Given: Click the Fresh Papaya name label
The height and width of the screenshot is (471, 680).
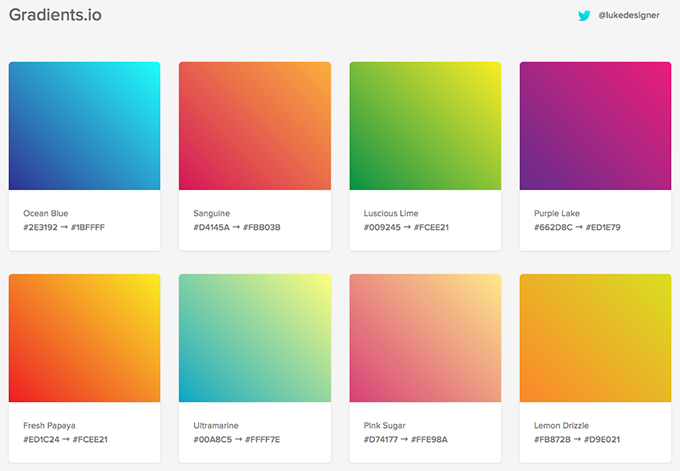Looking at the screenshot, I should [x=49, y=425].
